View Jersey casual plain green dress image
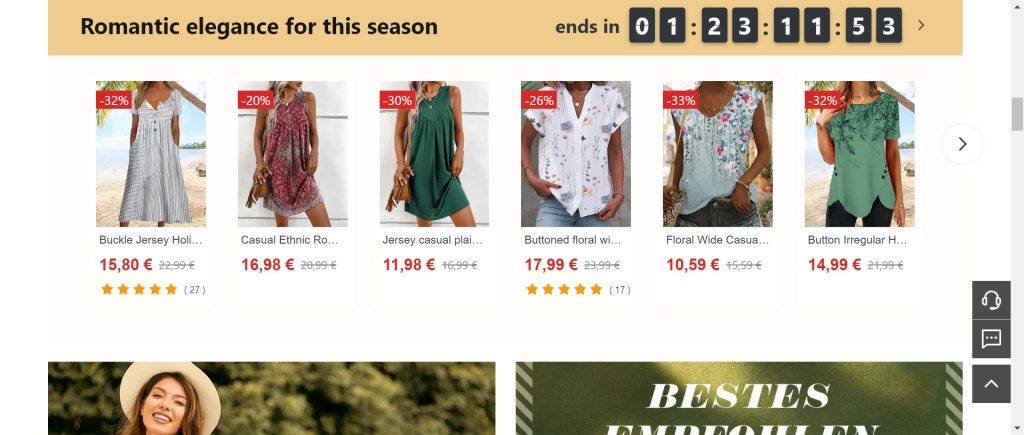This screenshot has height=435, width=1024. (x=434, y=153)
